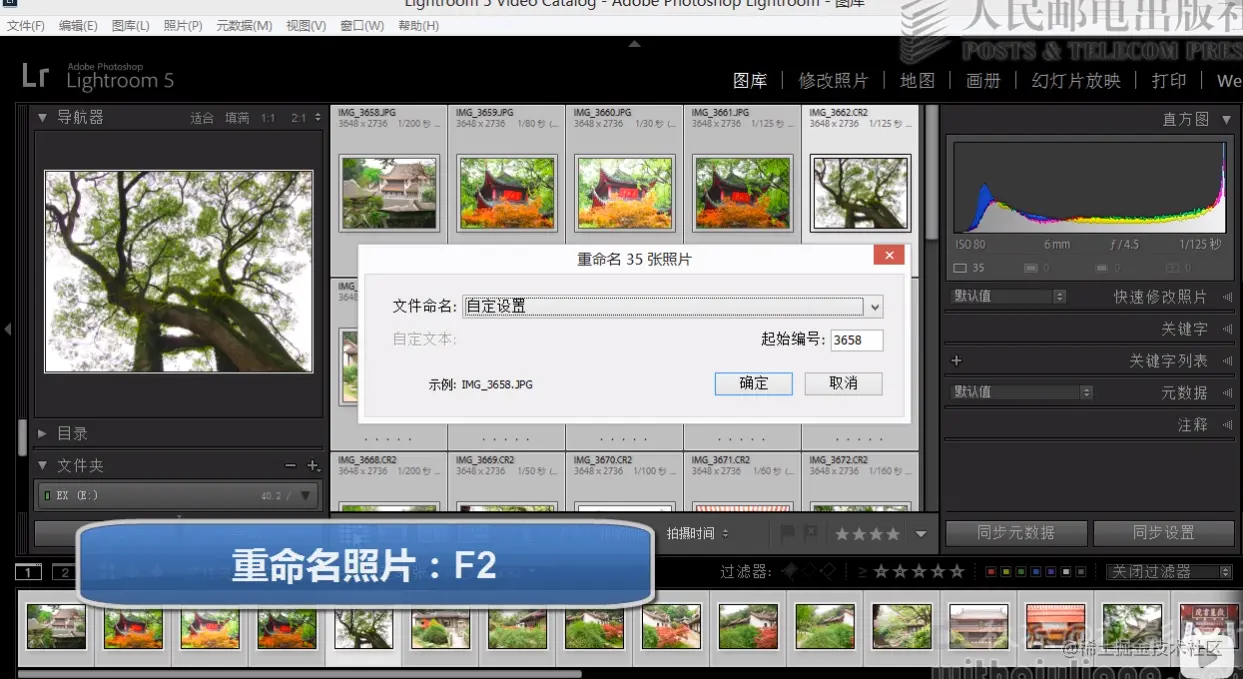Open the 快速修改照片 preset 默认值 dropdown

[x=1009, y=297]
